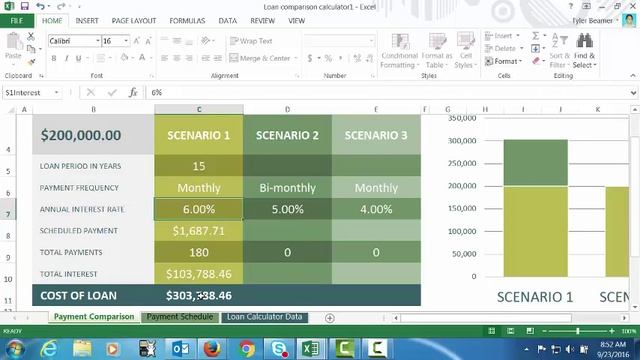Image resolution: width=640 pixels, height=360 pixels.
Task: Toggle Underline formatting
Action: [78, 58]
